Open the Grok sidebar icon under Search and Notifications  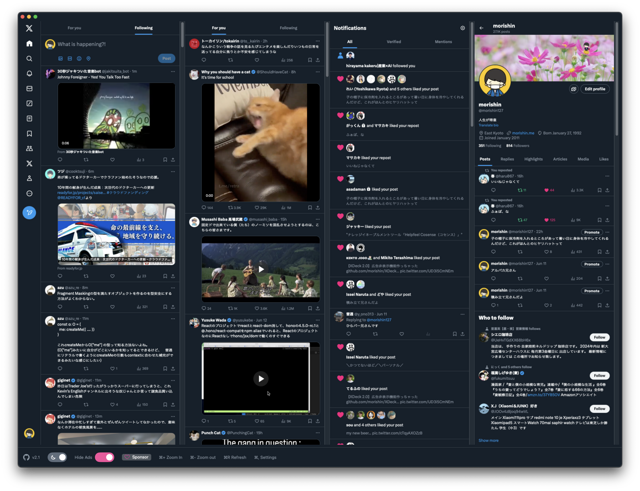pos(29,103)
